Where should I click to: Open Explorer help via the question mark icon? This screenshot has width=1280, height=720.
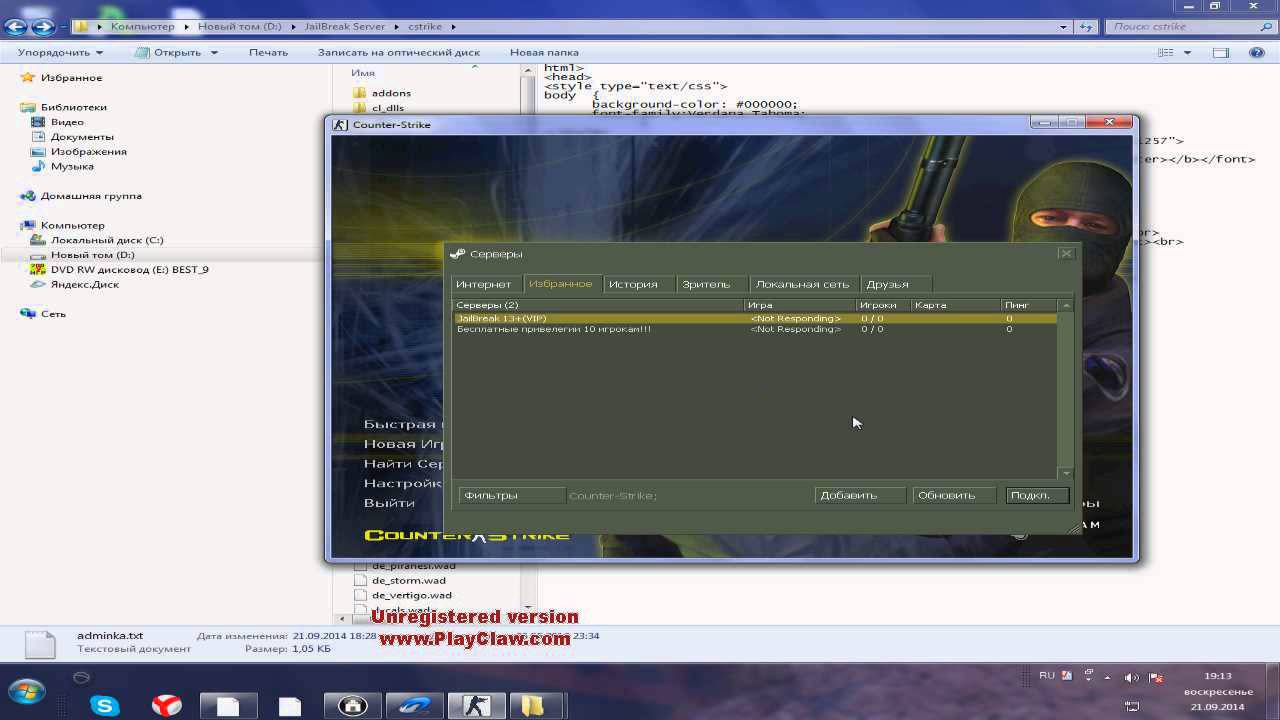click(x=1258, y=52)
